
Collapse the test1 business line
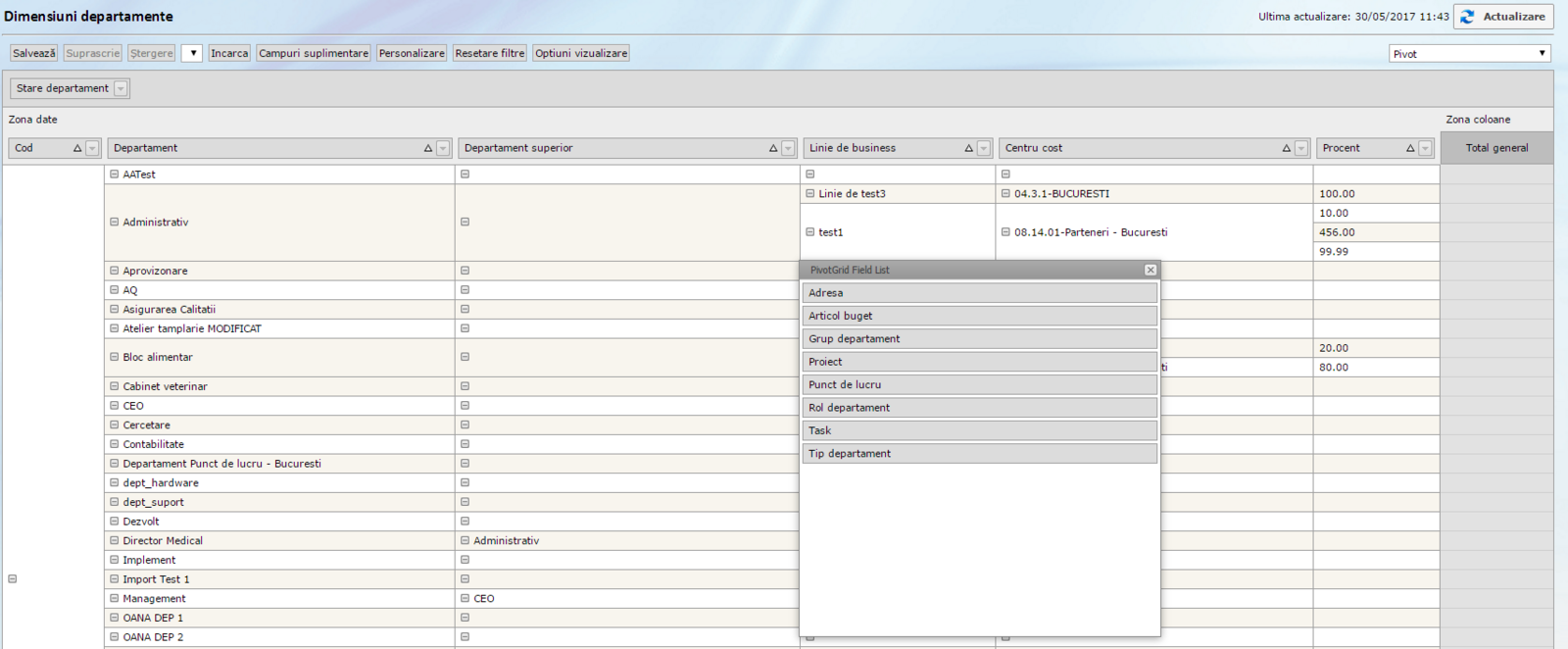click(810, 232)
